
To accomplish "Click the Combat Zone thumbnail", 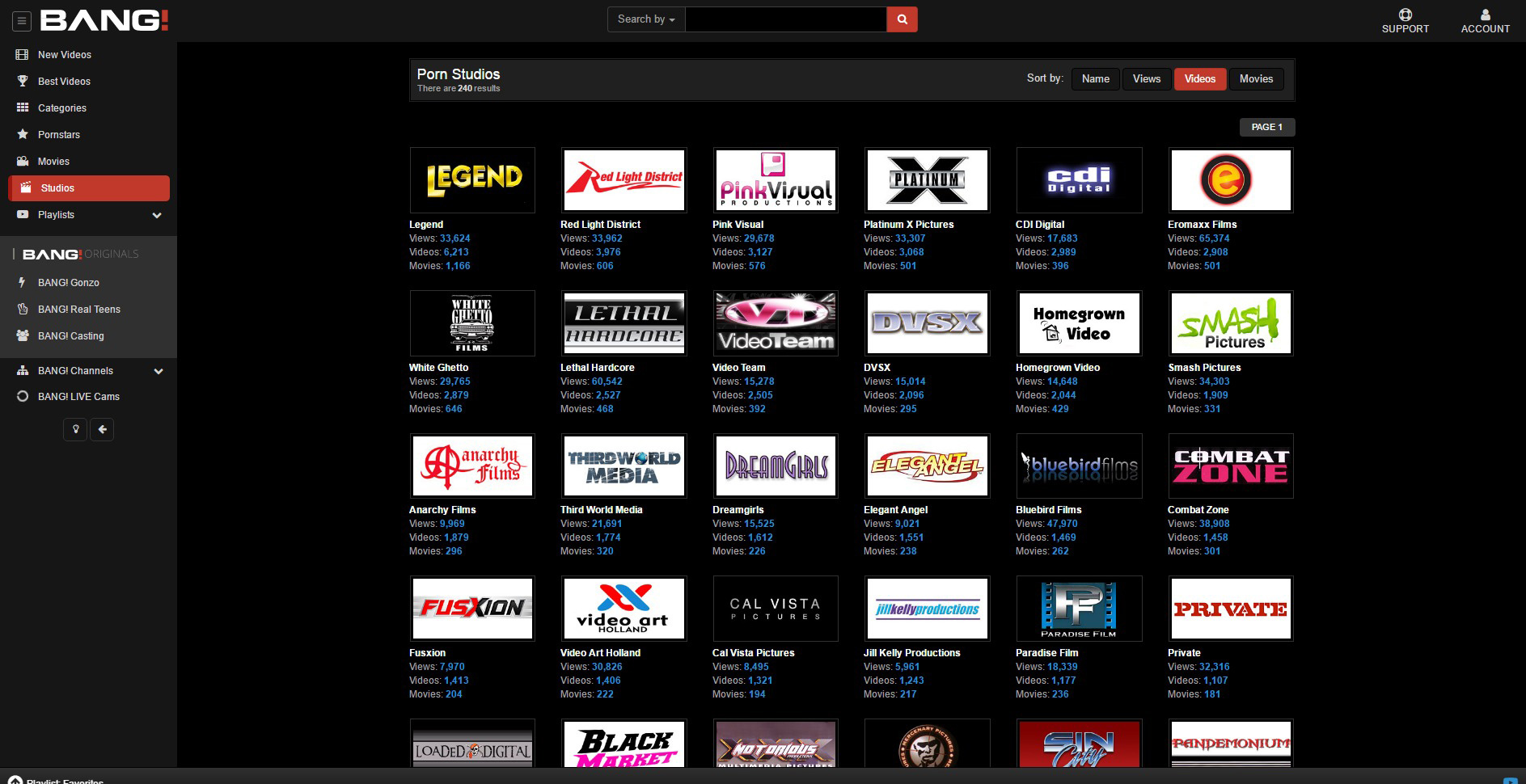I will (x=1231, y=466).
